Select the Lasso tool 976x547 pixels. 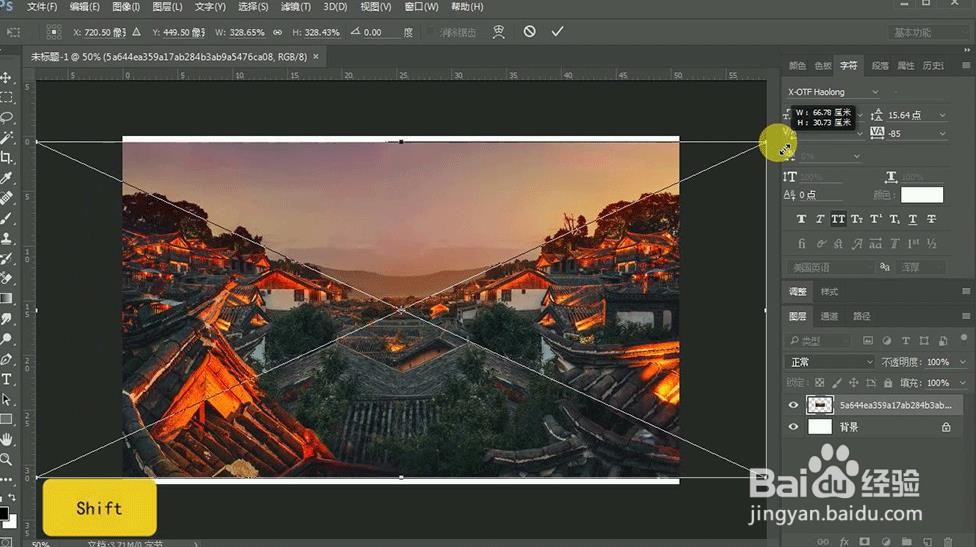point(6,118)
